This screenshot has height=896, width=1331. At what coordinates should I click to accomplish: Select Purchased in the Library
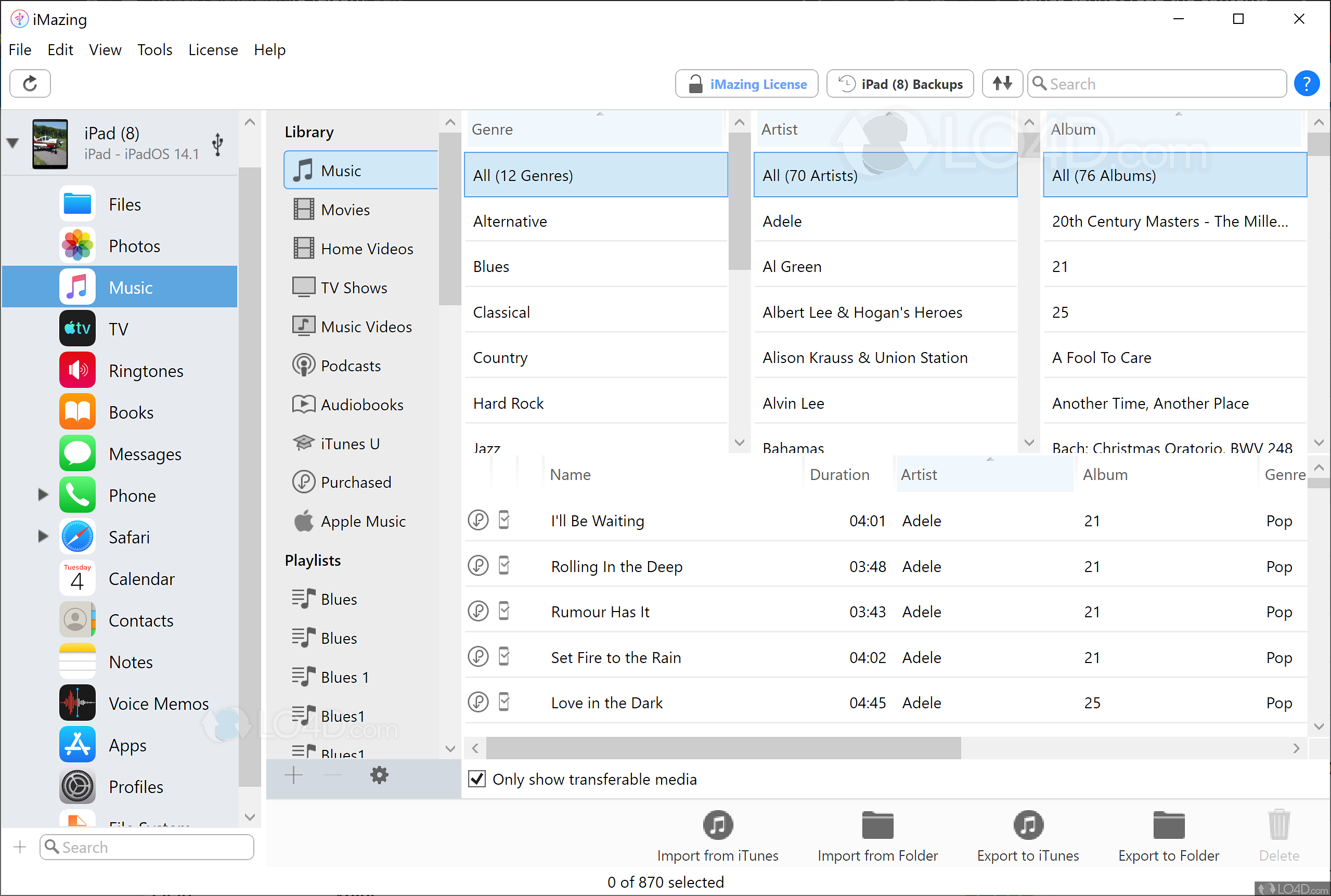(360, 482)
